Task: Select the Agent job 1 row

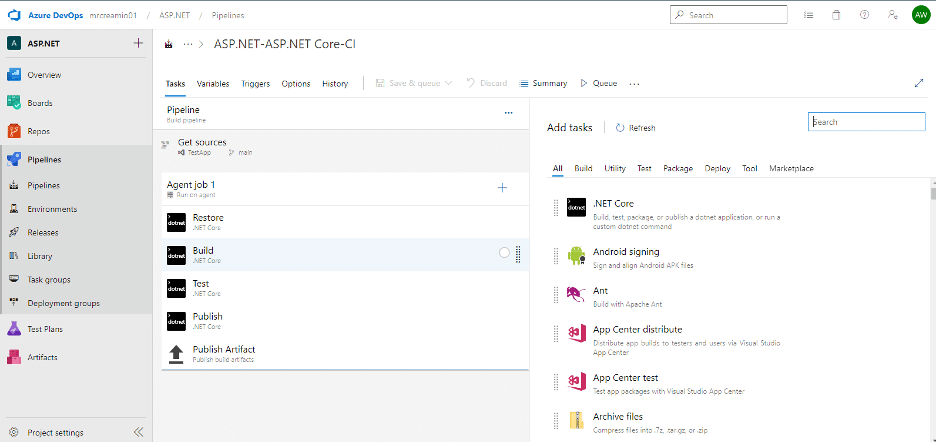Action: [346, 189]
